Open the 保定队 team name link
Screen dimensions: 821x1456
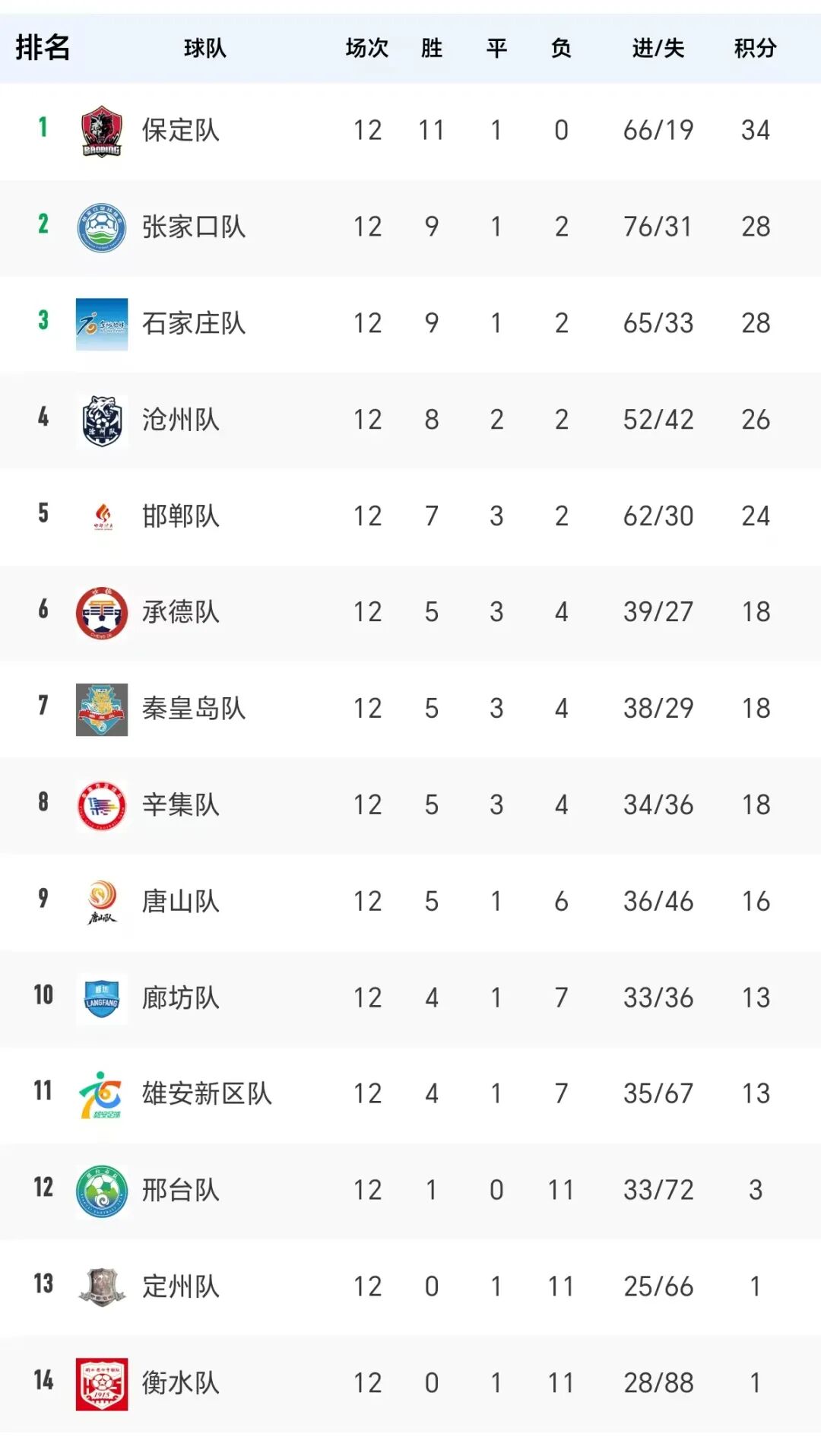(x=181, y=131)
